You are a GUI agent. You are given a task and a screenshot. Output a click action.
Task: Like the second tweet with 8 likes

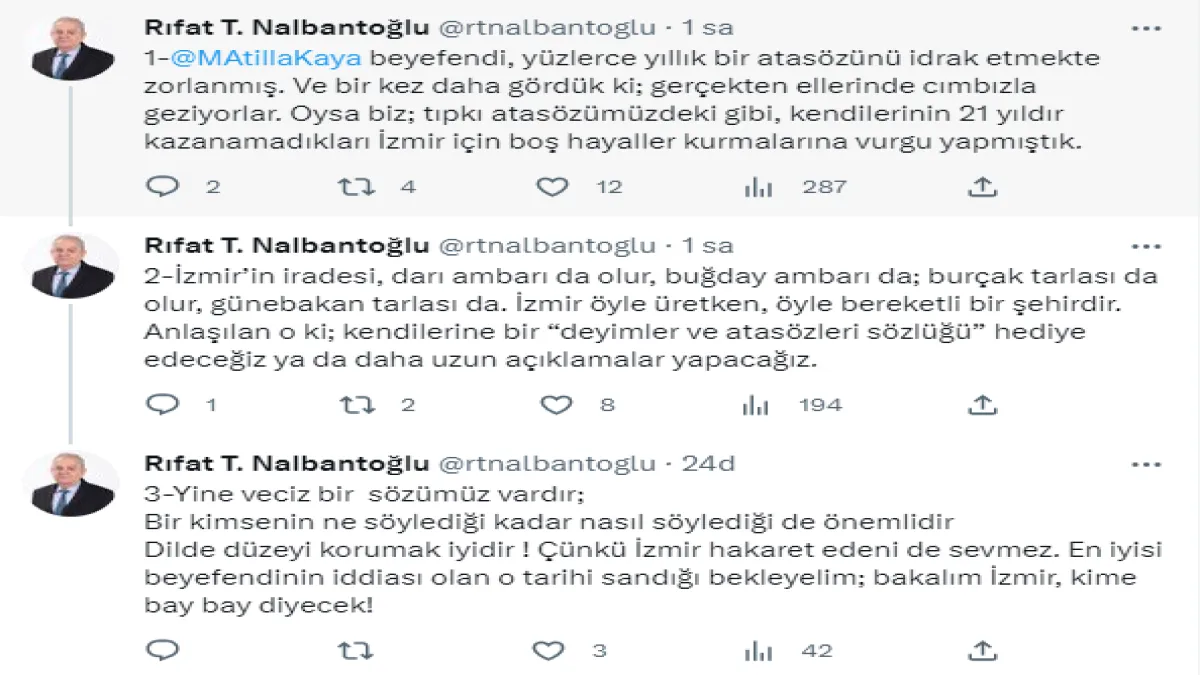[555, 404]
